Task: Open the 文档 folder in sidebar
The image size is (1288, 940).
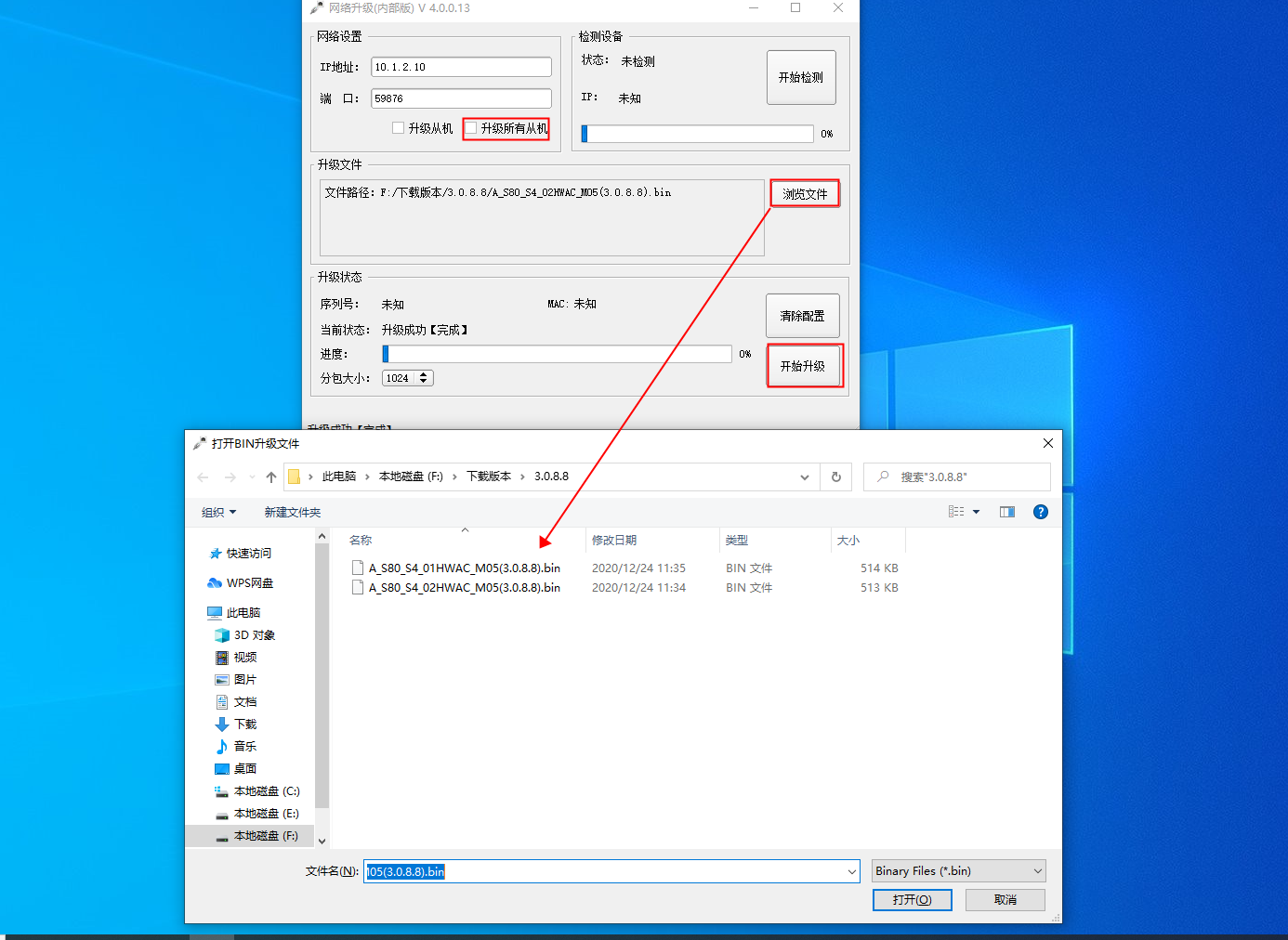Action: [x=236, y=702]
